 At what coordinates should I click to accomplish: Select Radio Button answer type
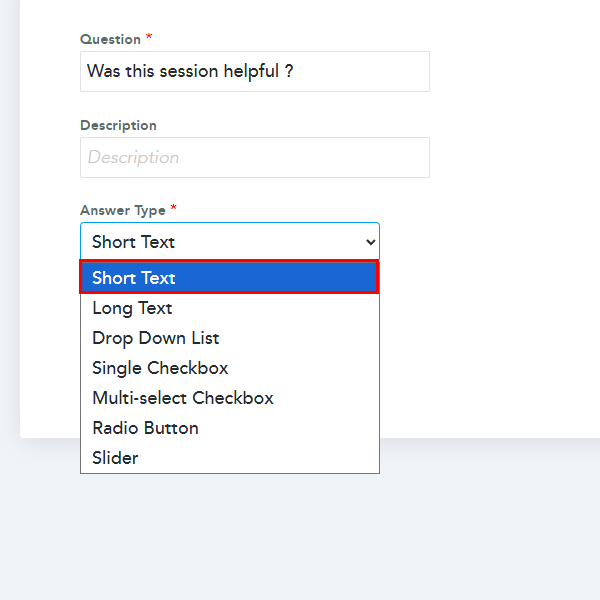(x=145, y=428)
